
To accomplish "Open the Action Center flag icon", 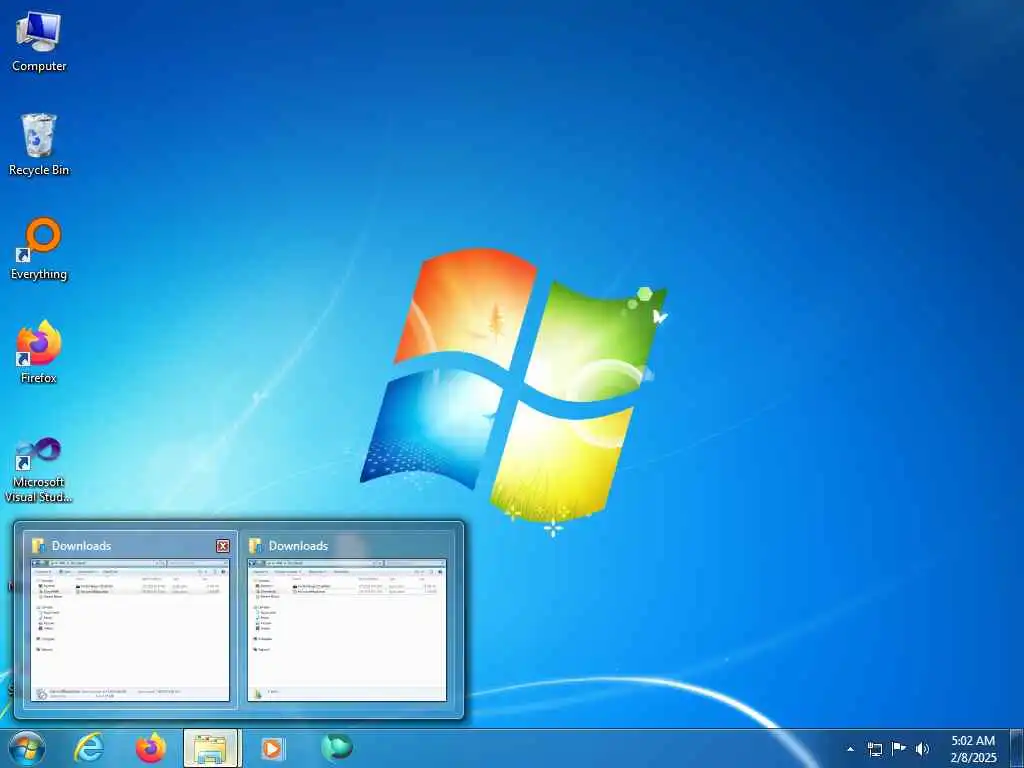I will click(x=899, y=749).
